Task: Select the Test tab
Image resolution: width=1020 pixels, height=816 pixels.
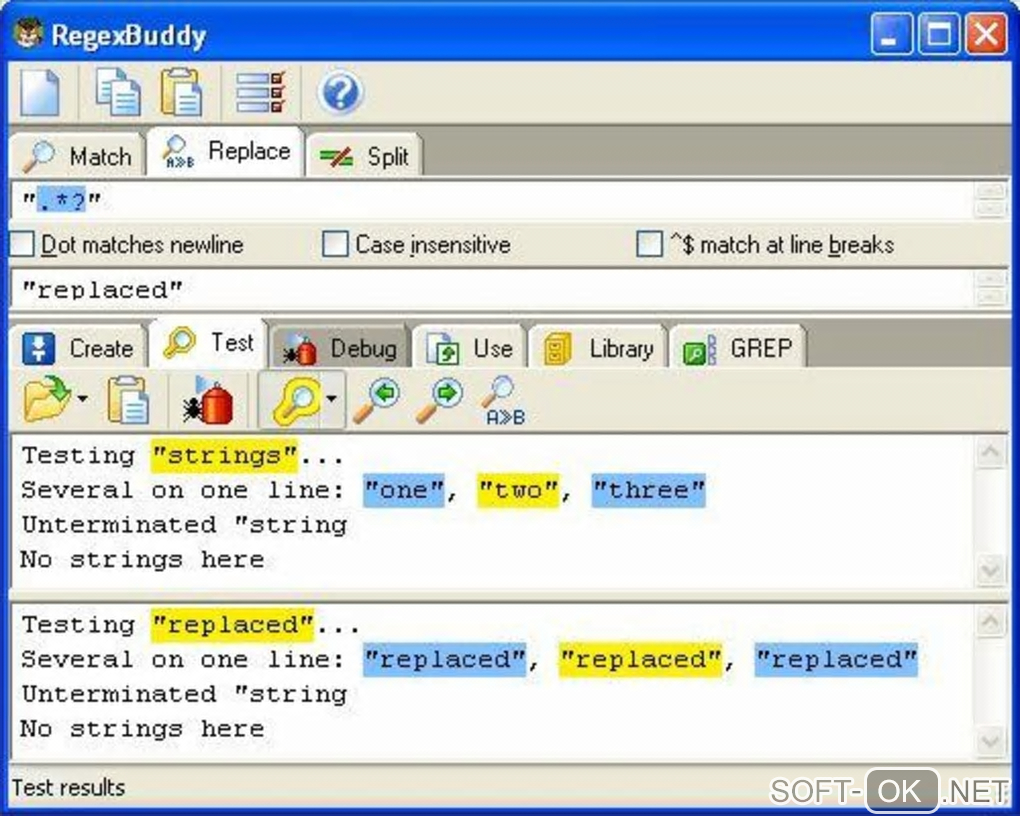Action: click(x=208, y=343)
